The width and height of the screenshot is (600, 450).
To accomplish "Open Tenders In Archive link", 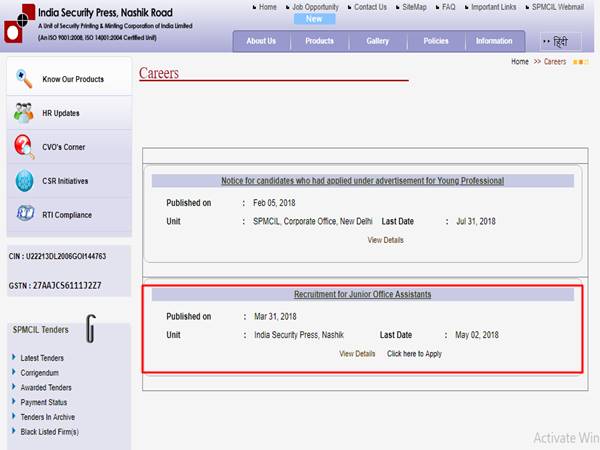I will click(47, 417).
